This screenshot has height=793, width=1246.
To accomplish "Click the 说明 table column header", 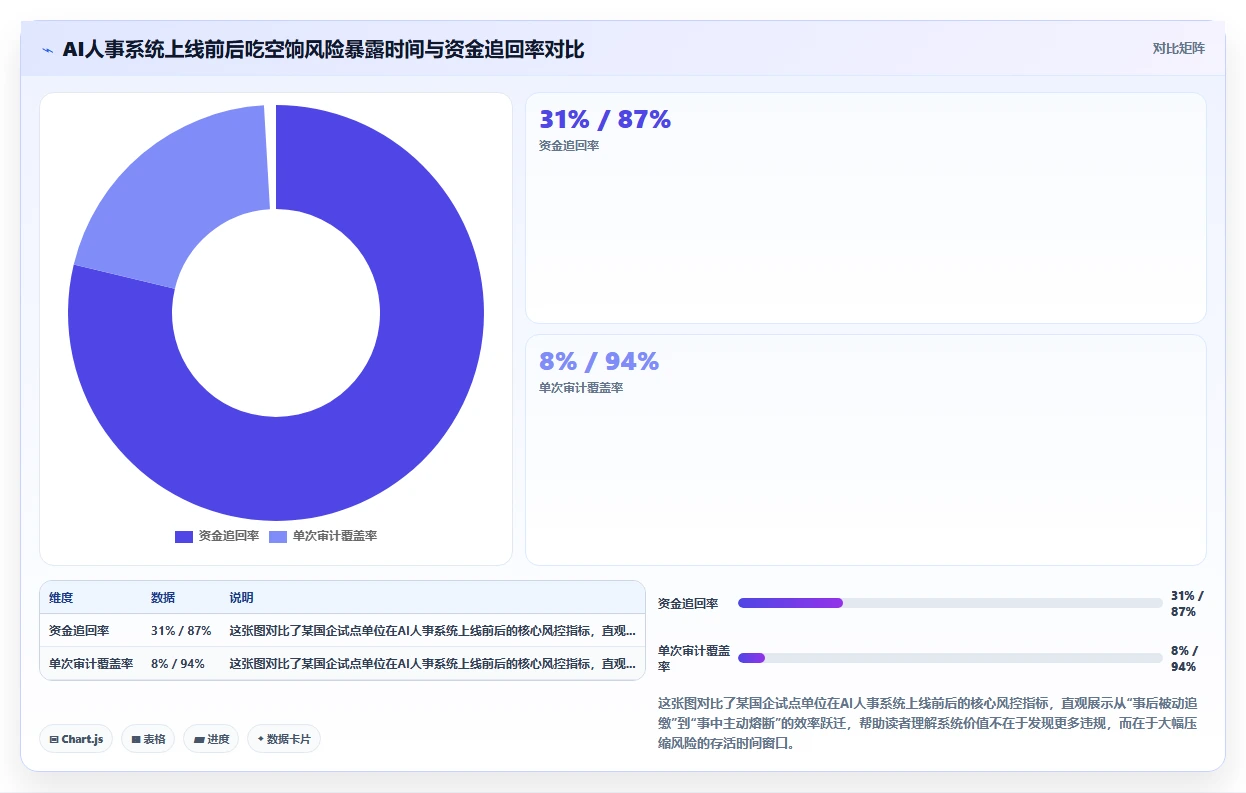I will 241,598.
